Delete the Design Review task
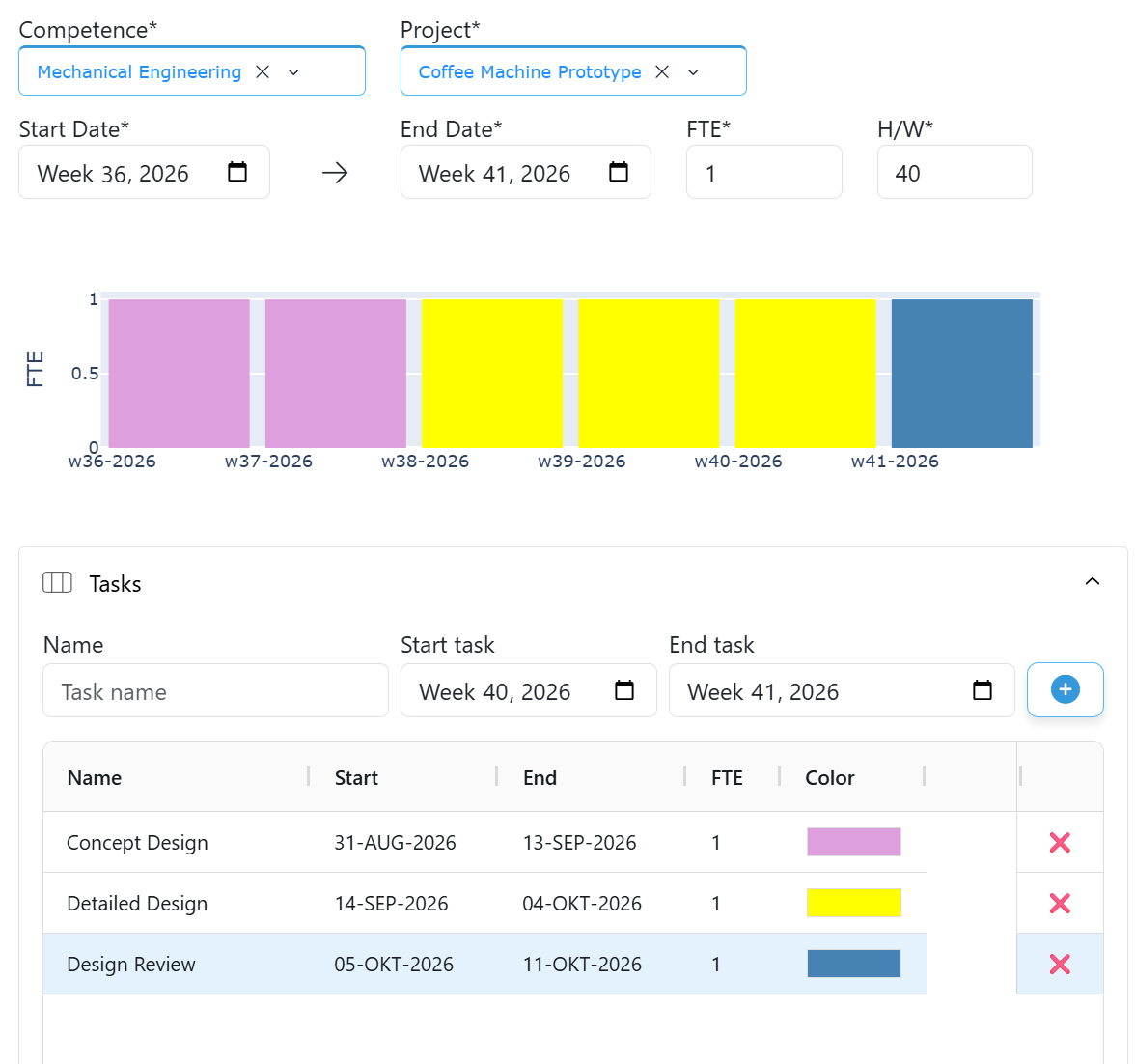The height and width of the screenshot is (1064, 1135). click(1060, 964)
